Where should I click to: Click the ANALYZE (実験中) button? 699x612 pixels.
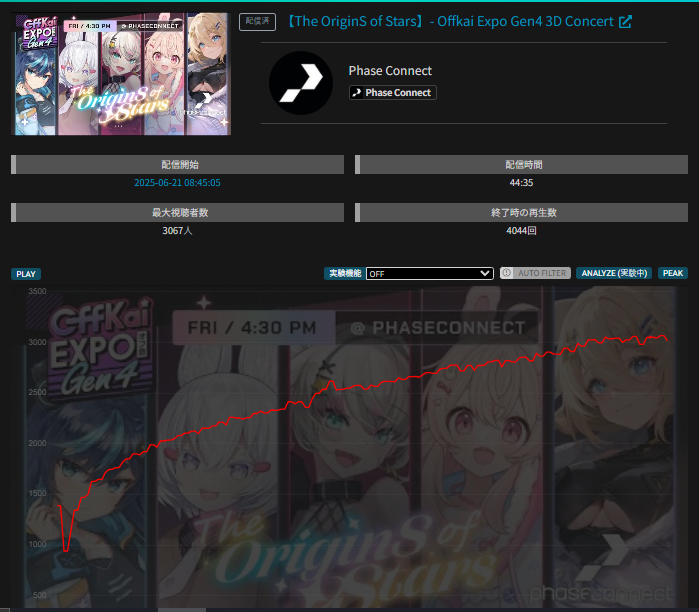pyautogui.click(x=614, y=273)
